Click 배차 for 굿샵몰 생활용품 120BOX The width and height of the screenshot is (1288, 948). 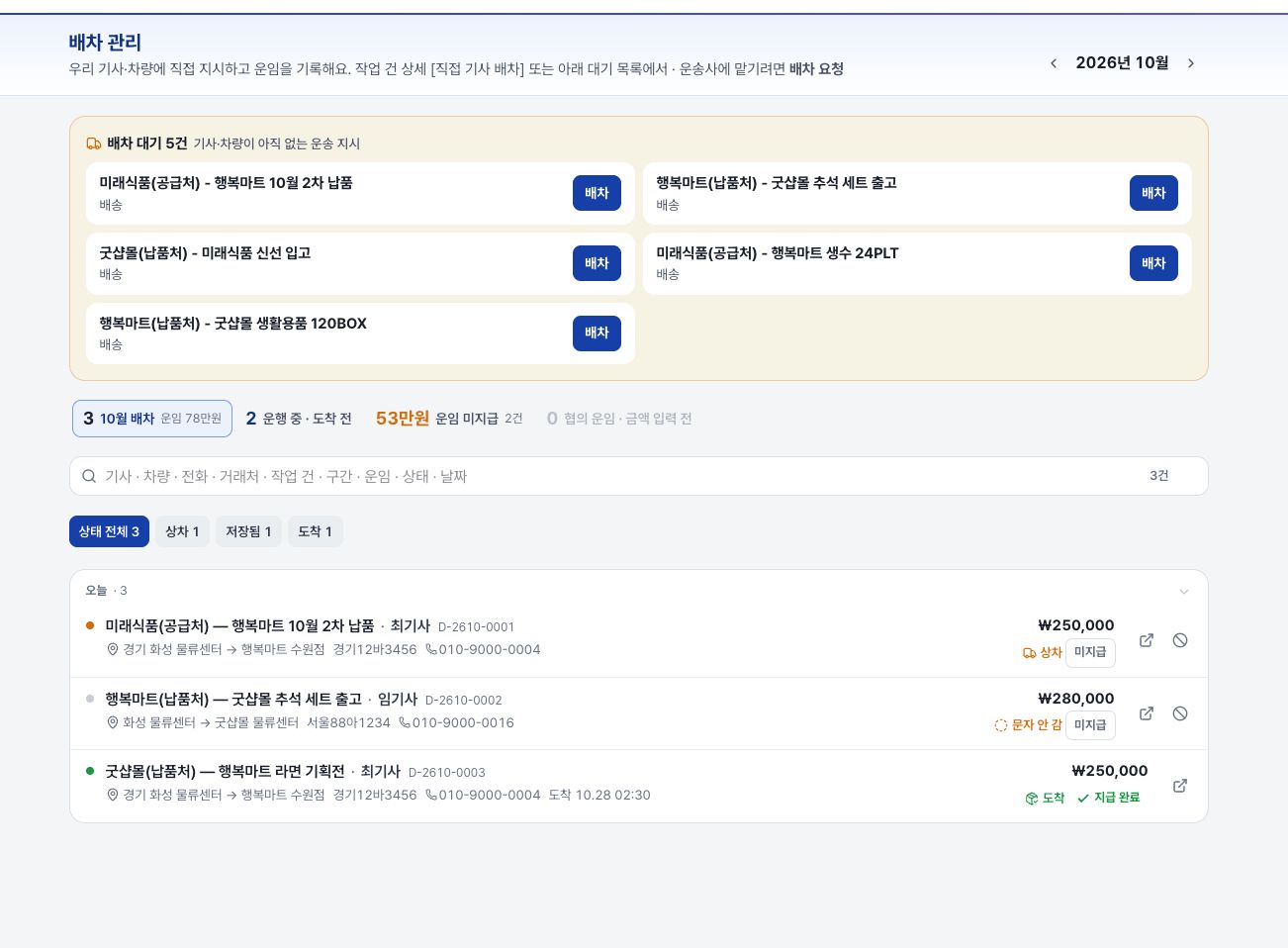[x=597, y=333]
